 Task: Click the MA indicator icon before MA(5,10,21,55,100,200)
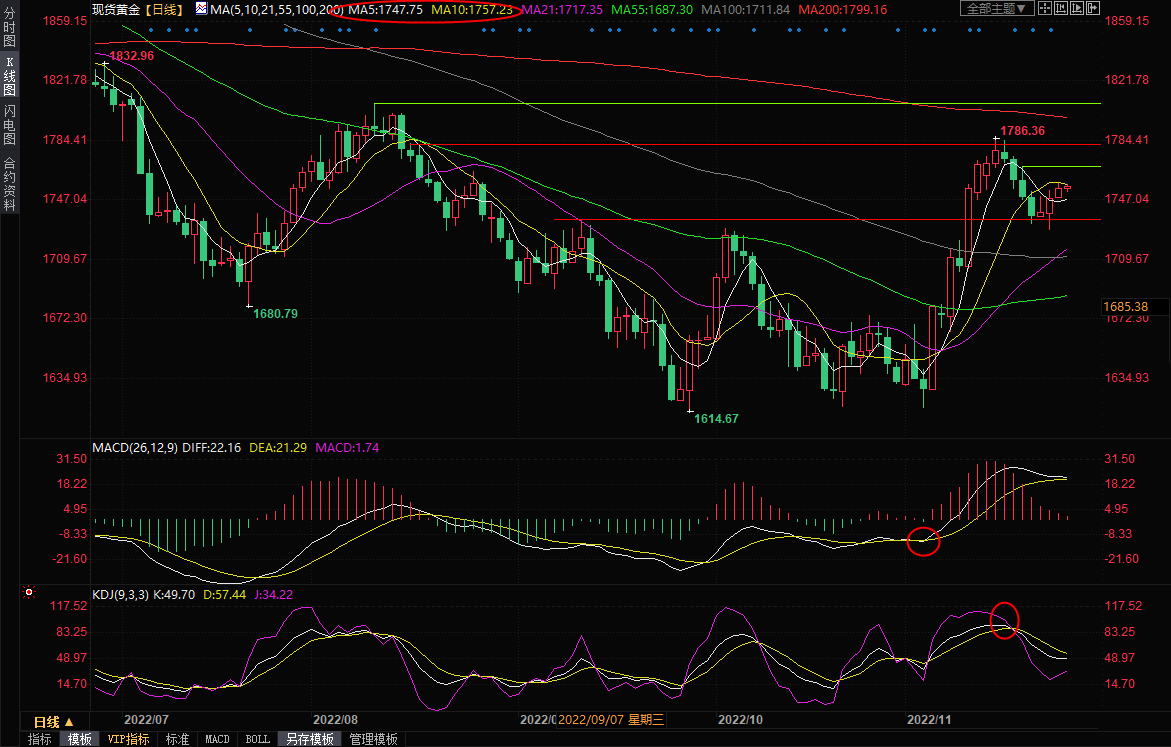click(202, 9)
